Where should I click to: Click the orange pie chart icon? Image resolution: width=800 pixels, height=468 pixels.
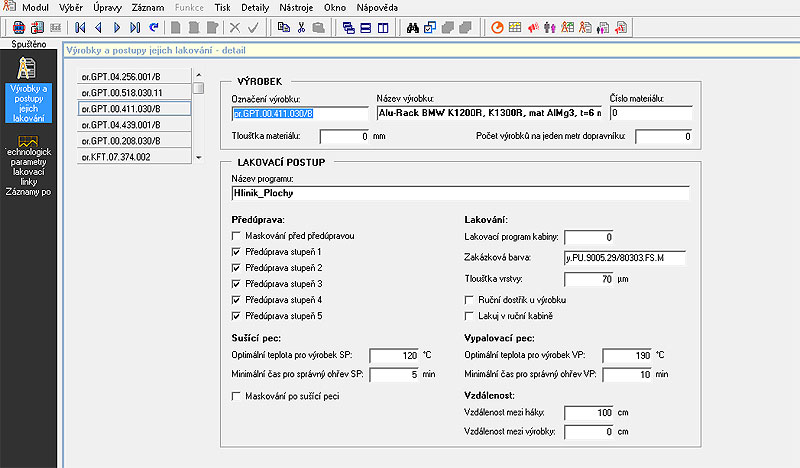click(498, 26)
